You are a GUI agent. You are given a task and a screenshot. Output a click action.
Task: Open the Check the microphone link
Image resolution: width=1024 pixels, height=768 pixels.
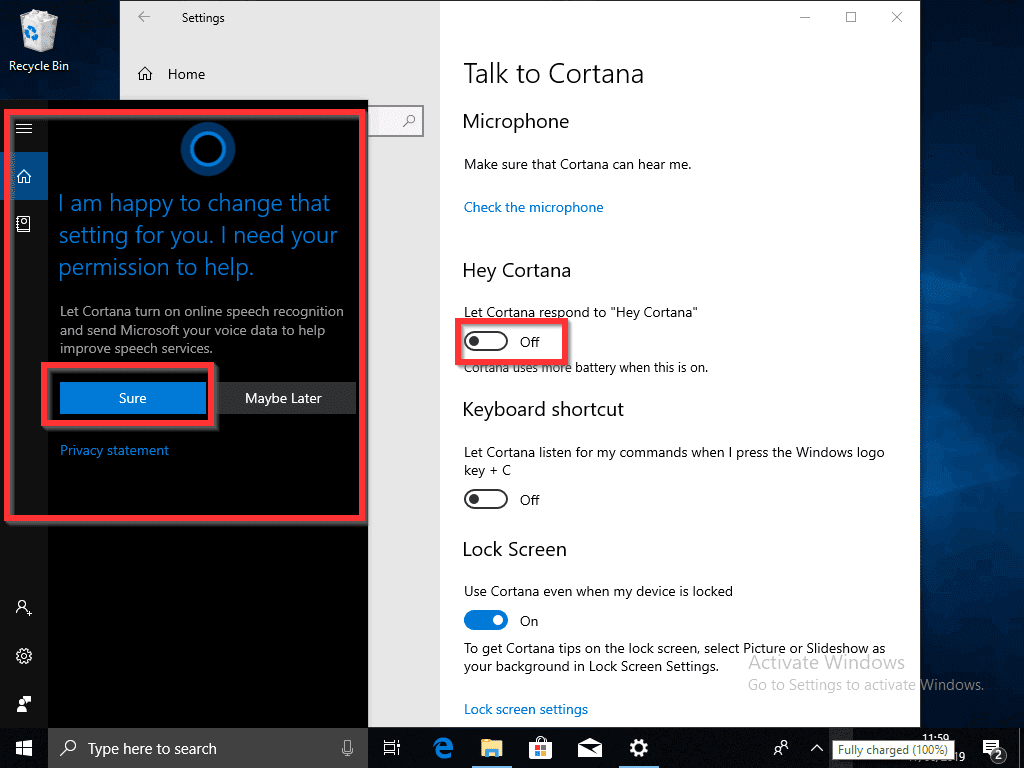pos(533,207)
